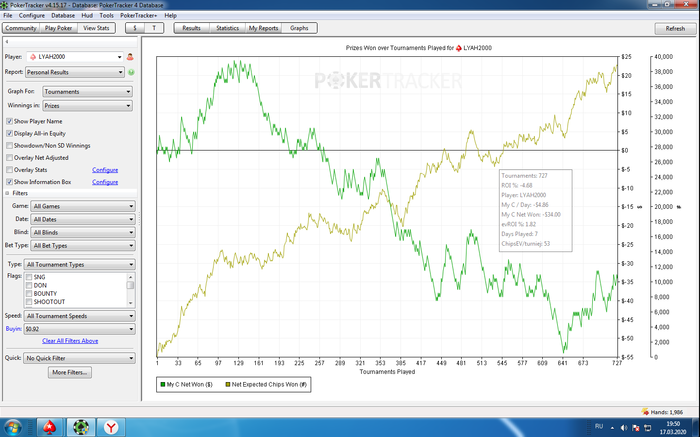Image resolution: width=700 pixels, height=437 pixels.
Task: Switch to tournament T mode
Action: point(154,28)
